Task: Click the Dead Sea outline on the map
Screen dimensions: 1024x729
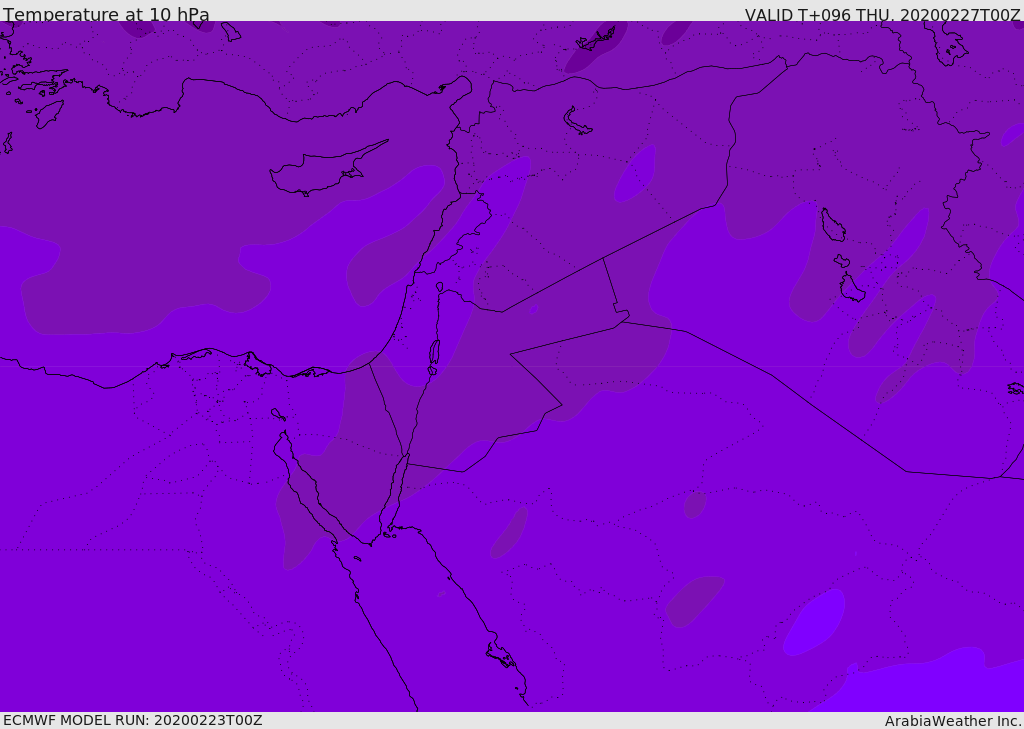Action: (x=434, y=357)
